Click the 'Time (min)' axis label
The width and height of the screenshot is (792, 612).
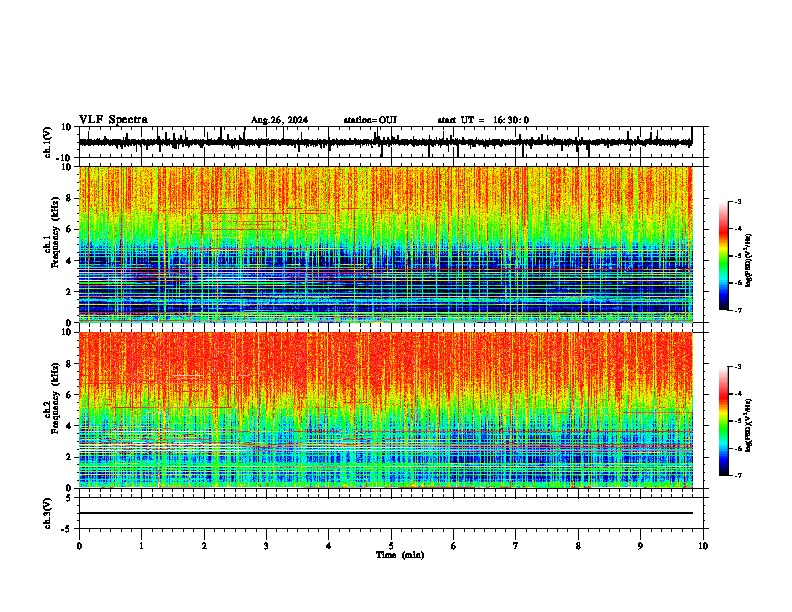point(400,555)
